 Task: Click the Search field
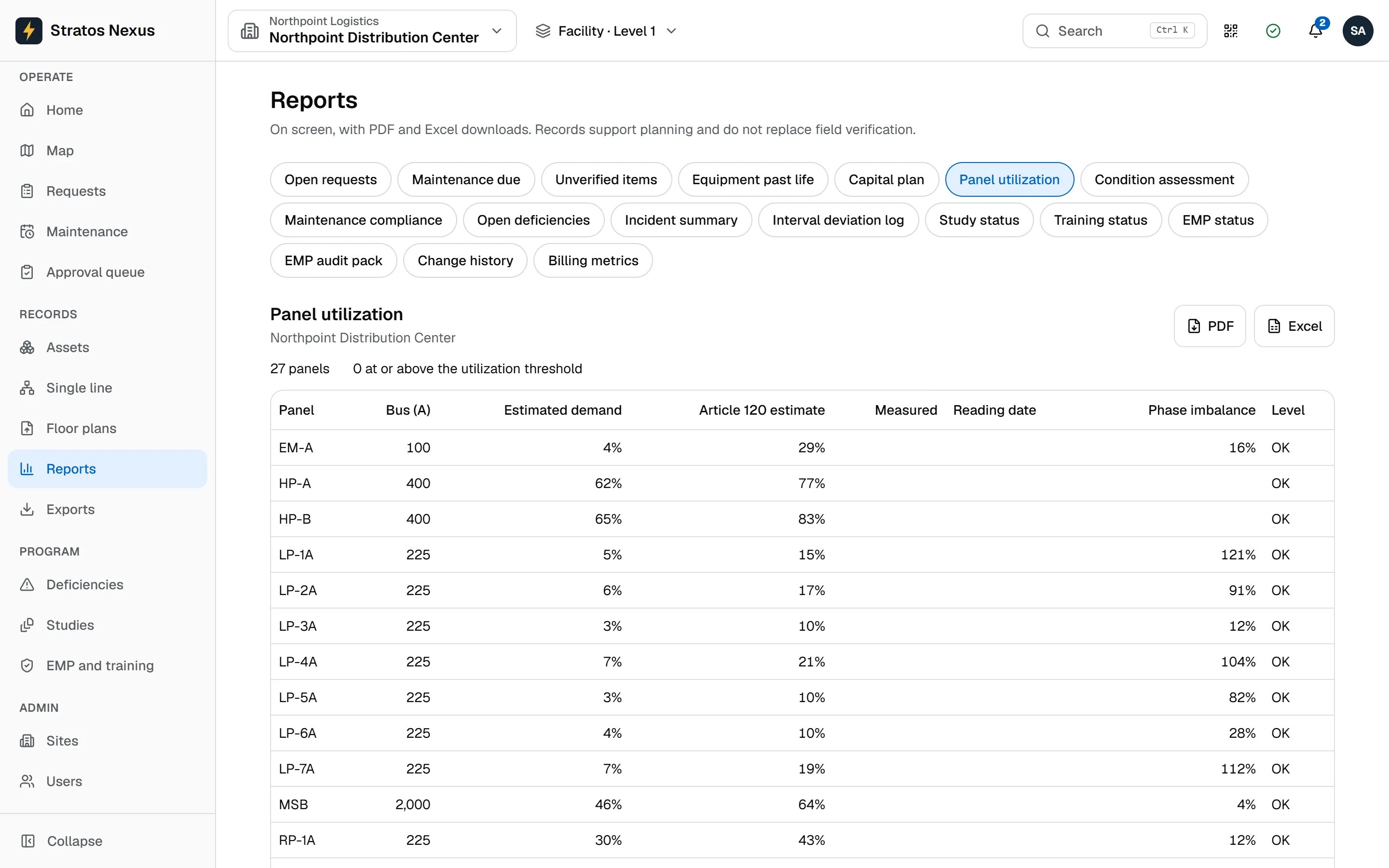[x=1115, y=30]
